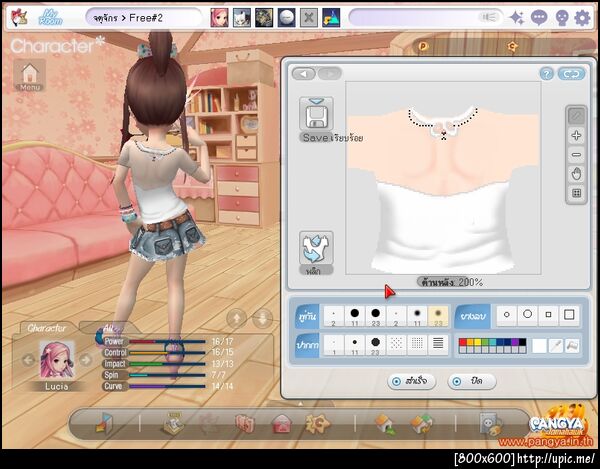
Task: Click the up arrow round button
Action: (x=236, y=319)
